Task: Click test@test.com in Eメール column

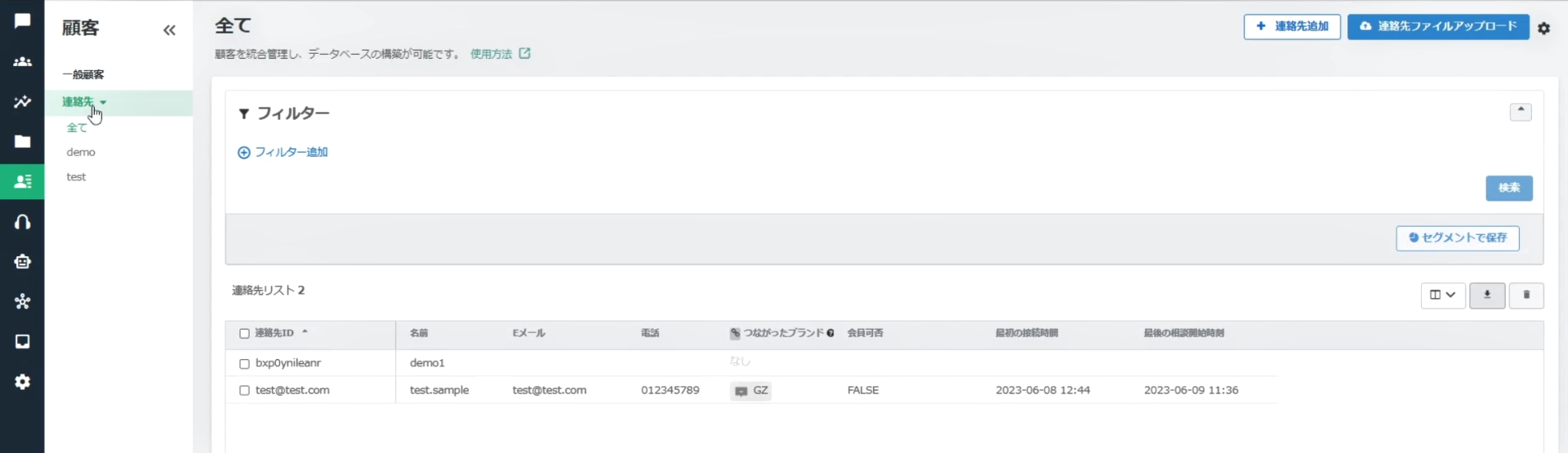Action: click(549, 390)
